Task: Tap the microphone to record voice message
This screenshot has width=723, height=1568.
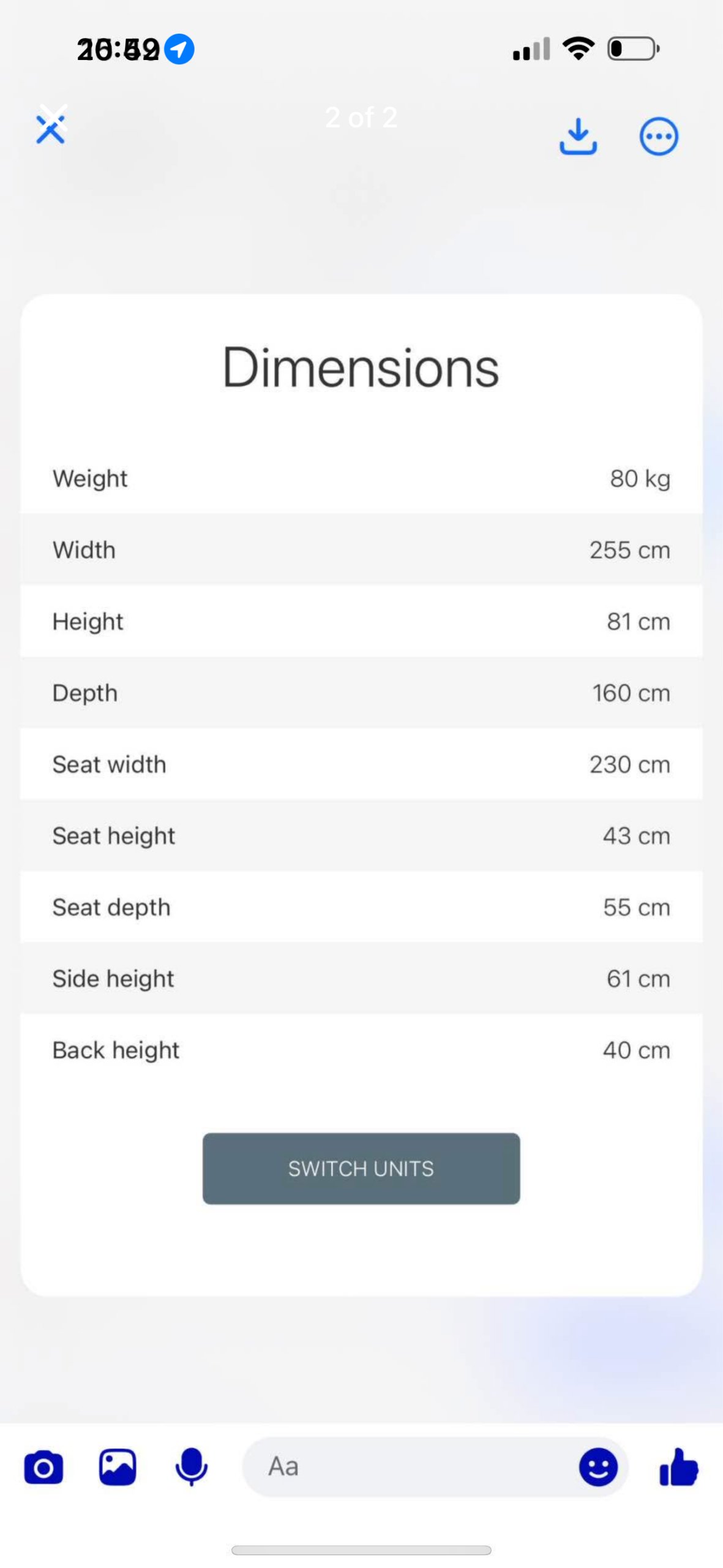Action: [x=191, y=1467]
